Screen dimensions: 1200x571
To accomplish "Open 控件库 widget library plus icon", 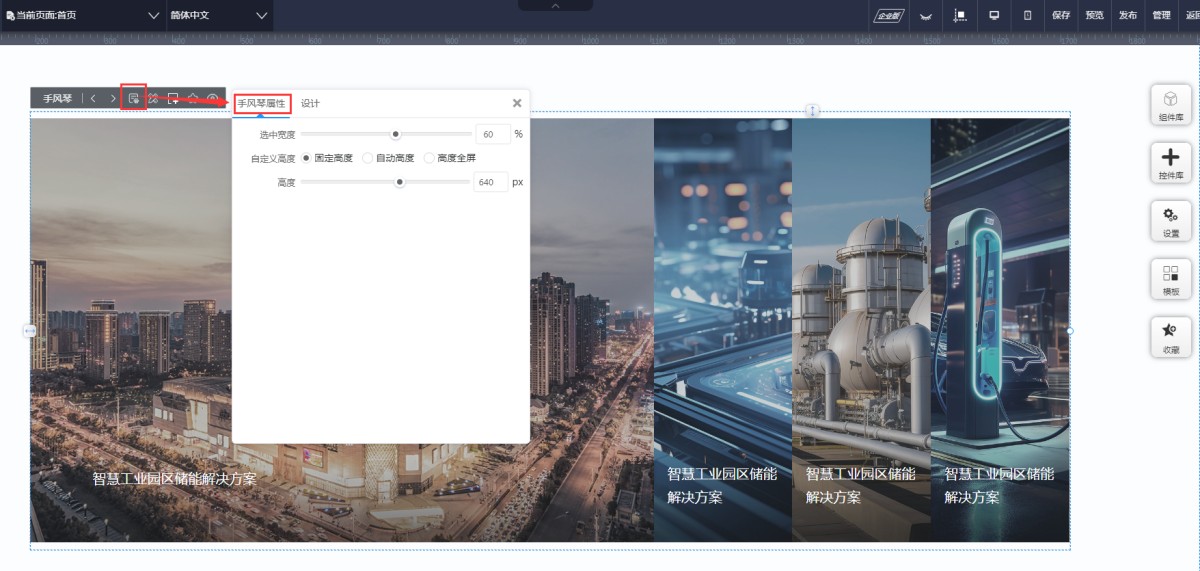I will pos(1170,162).
